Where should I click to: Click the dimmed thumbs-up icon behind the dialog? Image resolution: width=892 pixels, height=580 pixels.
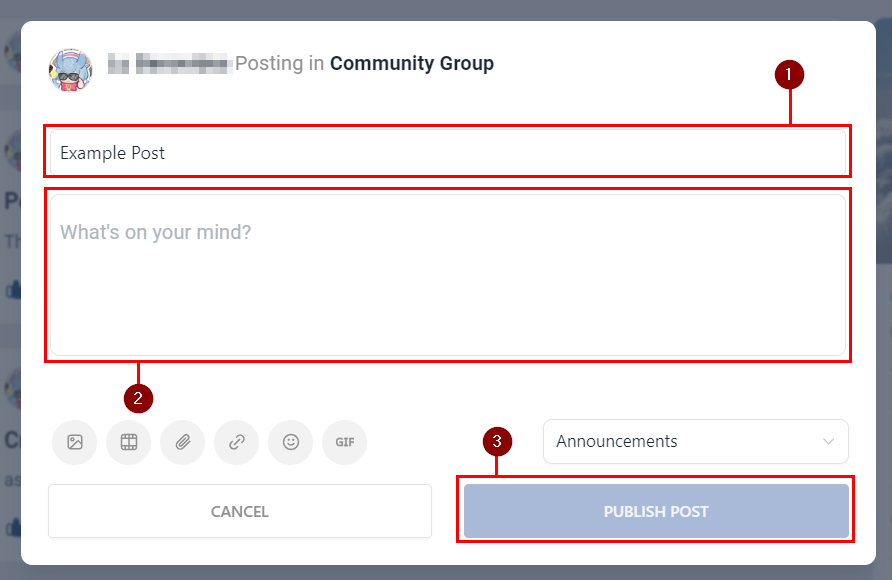[12, 290]
